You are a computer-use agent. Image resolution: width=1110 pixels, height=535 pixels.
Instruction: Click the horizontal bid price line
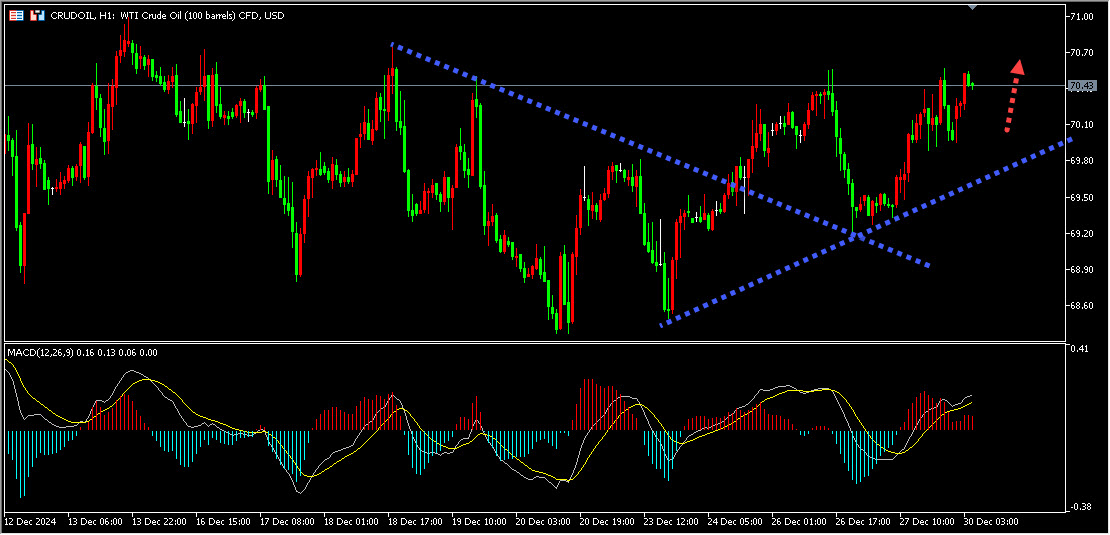(x=535, y=86)
